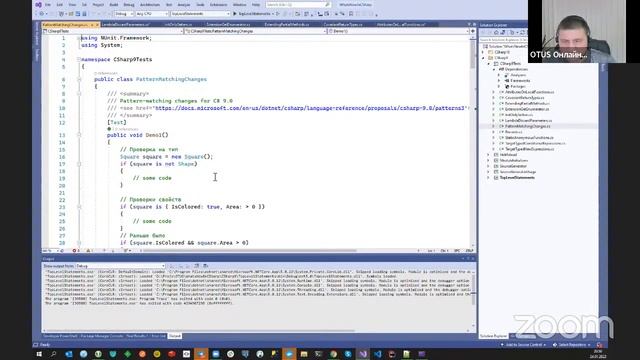Screen dimensions: 640x360
Task: Switch to the Developer PowerShell tab
Action: click(x=60, y=336)
